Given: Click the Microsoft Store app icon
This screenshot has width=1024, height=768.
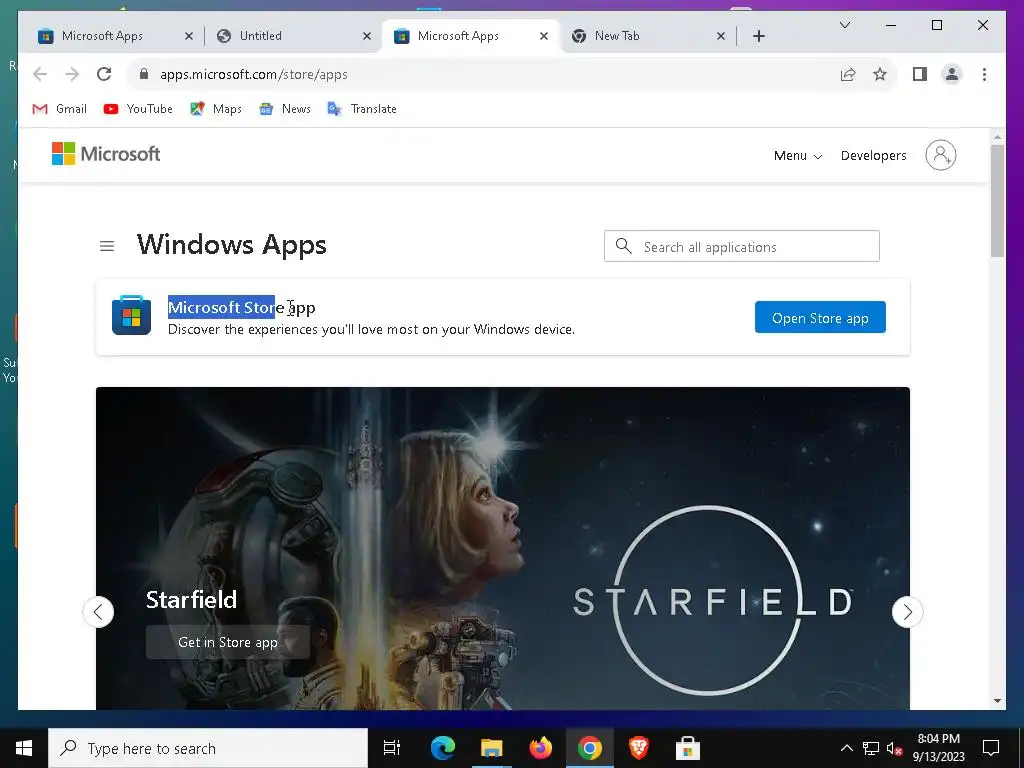Looking at the screenshot, I should coord(131,315).
